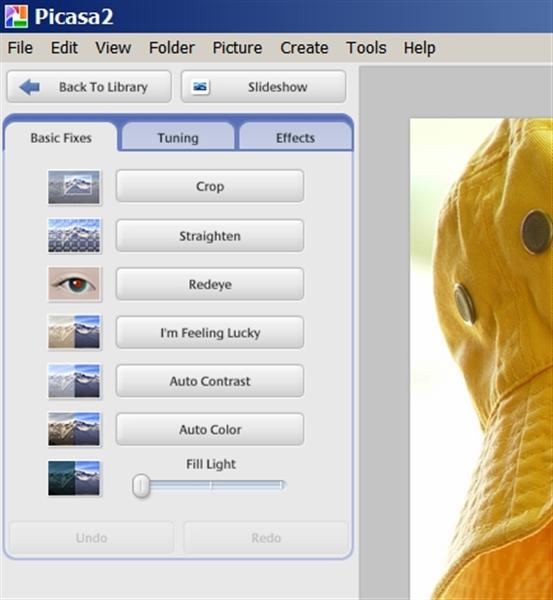553x600 pixels.
Task: Select the Redeye eye icon
Action: [74, 284]
